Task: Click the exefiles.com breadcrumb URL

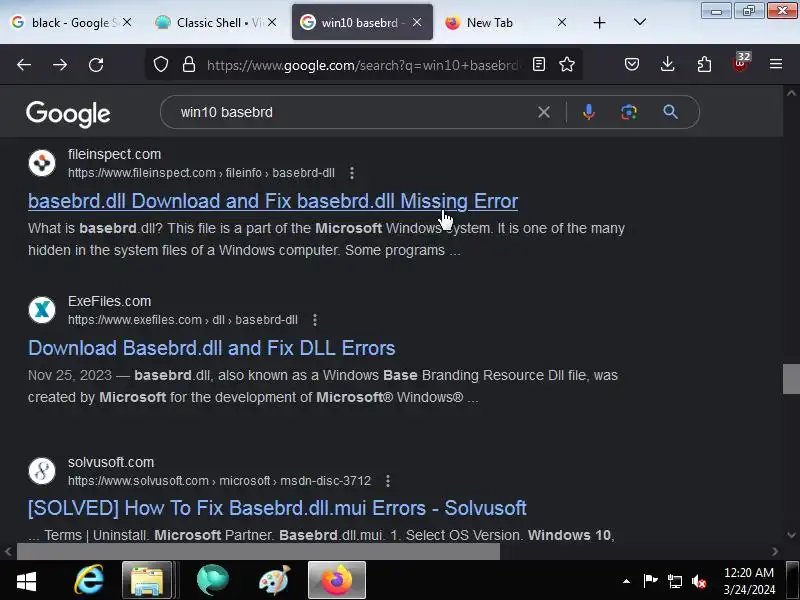Action: tap(183, 320)
